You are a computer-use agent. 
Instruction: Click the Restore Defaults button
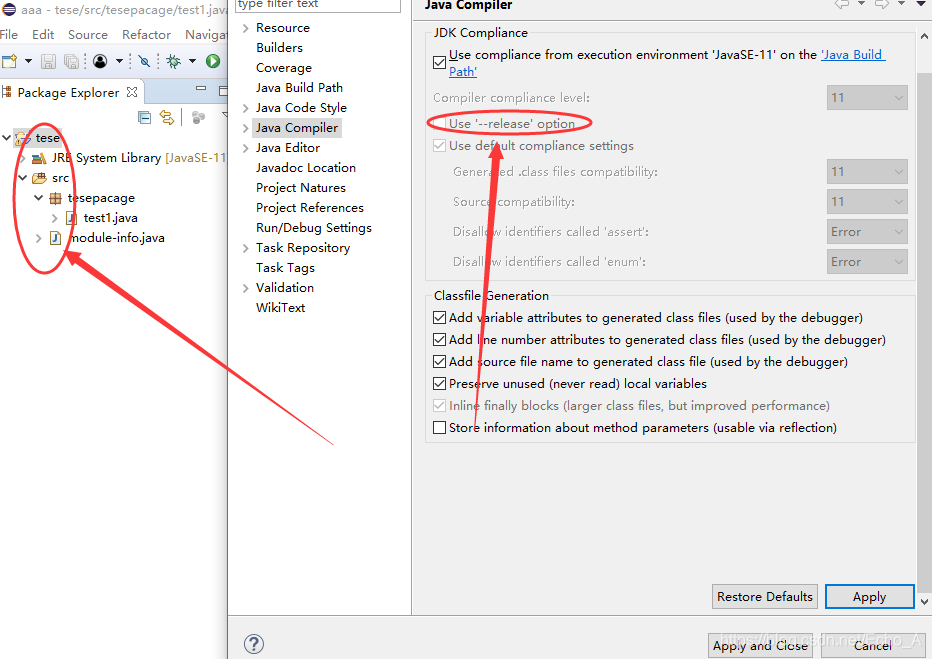coord(764,596)
